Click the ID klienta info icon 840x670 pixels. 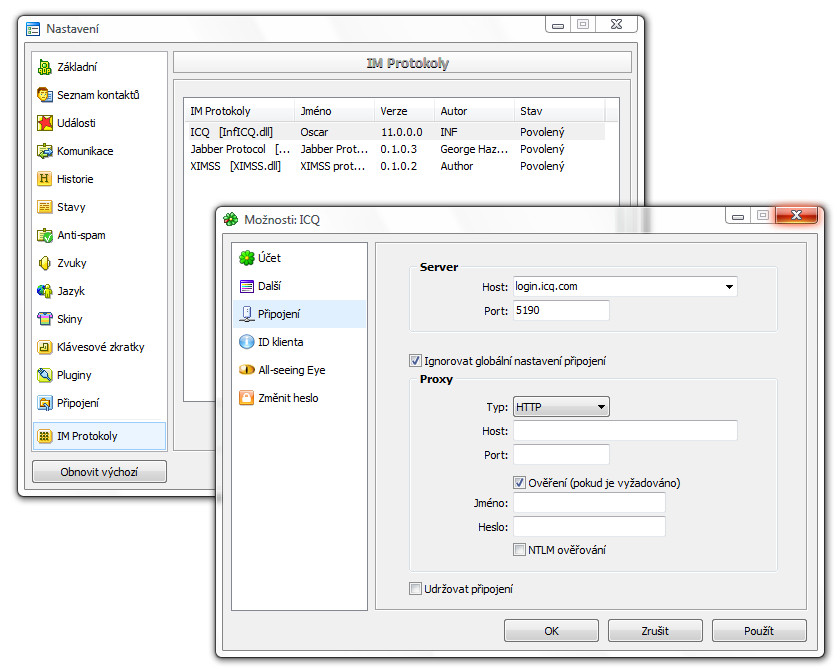[246, 342]
